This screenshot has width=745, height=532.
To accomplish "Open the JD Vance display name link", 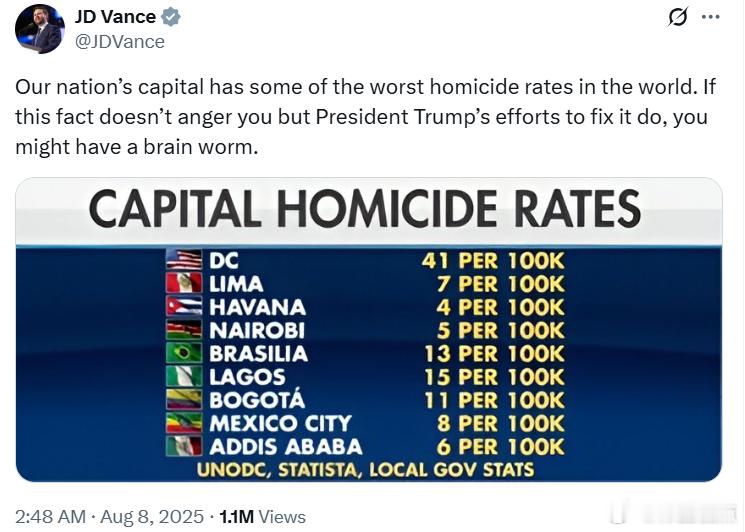I will [x=115, y=17].
